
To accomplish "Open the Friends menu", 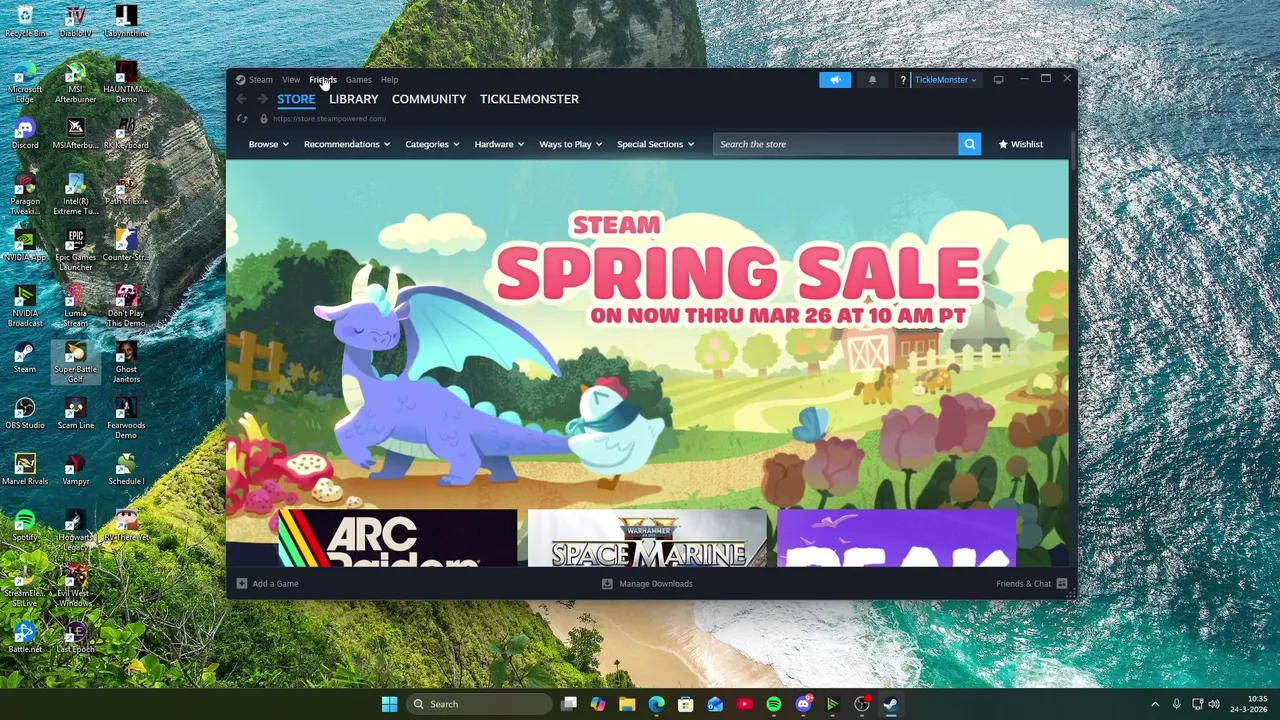I will click(x=323, y=80).
